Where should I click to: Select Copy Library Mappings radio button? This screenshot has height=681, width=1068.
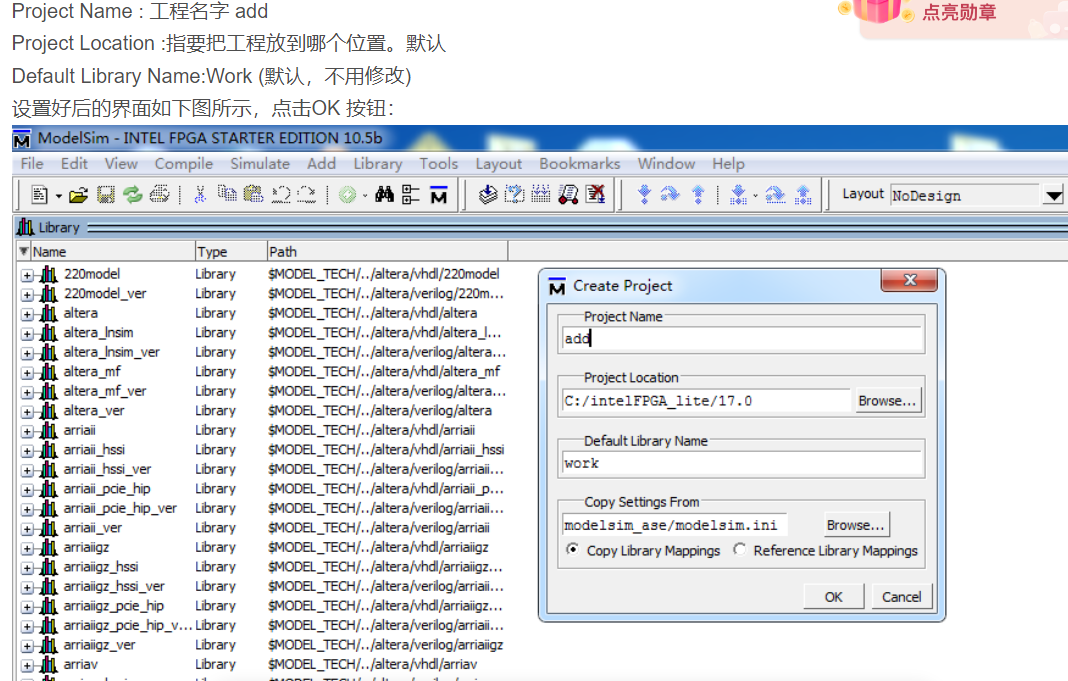point(573,549)
